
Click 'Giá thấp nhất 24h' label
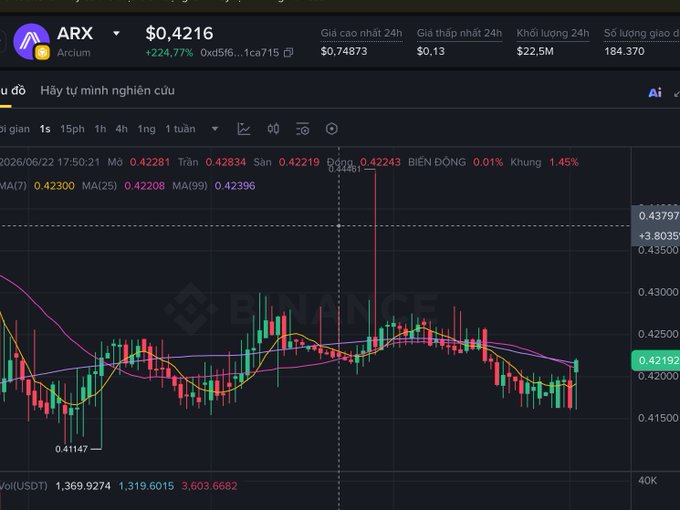(x=459, y=33)
